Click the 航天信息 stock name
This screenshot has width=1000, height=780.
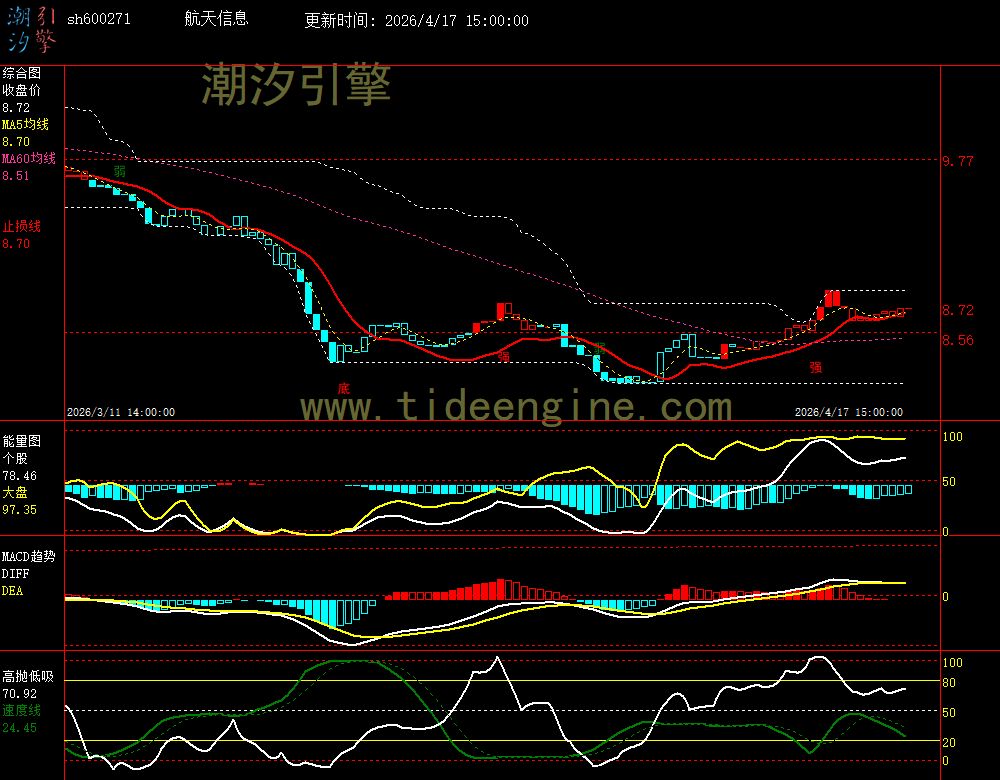point(215,19)
